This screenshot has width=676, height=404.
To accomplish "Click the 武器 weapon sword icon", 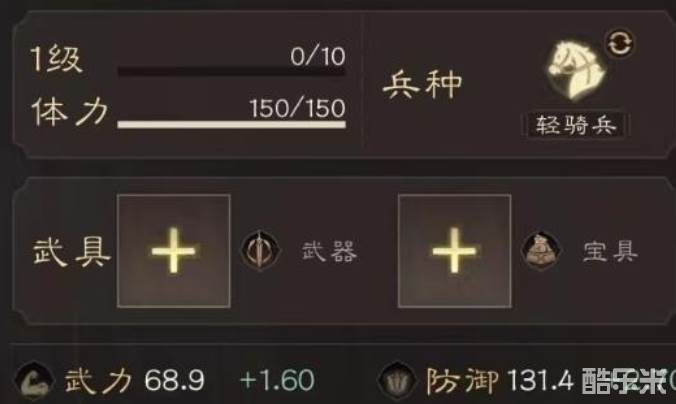I will point(260,251).
